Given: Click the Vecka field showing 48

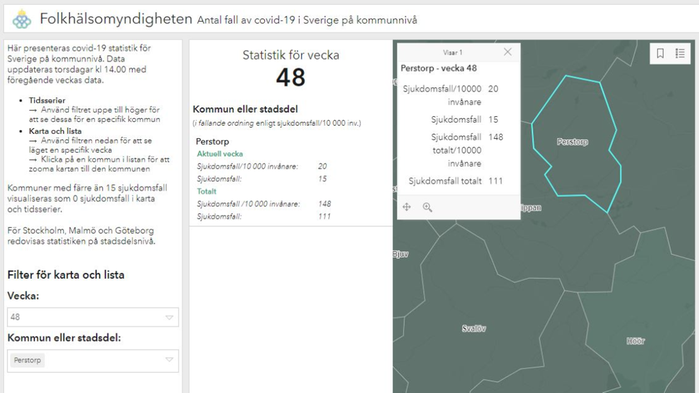Looking at the screenshot, I should pos(93,317).
